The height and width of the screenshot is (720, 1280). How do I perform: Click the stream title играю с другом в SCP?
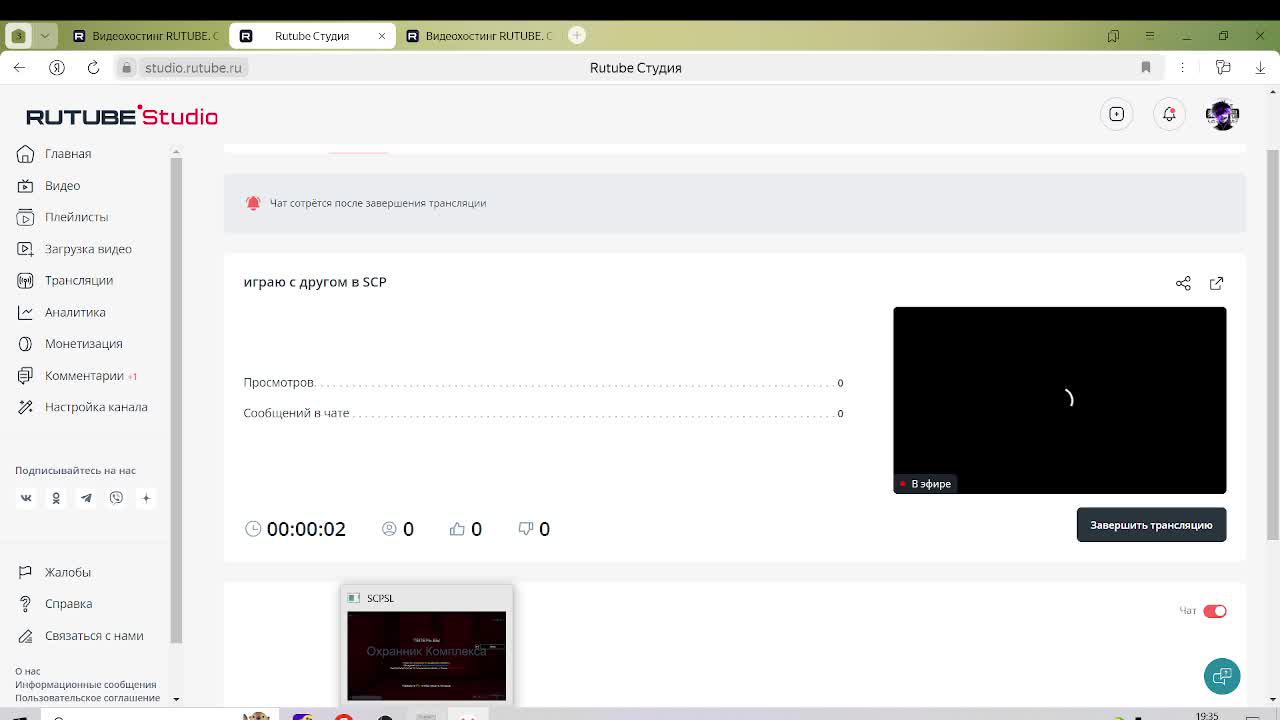(315, 282)
